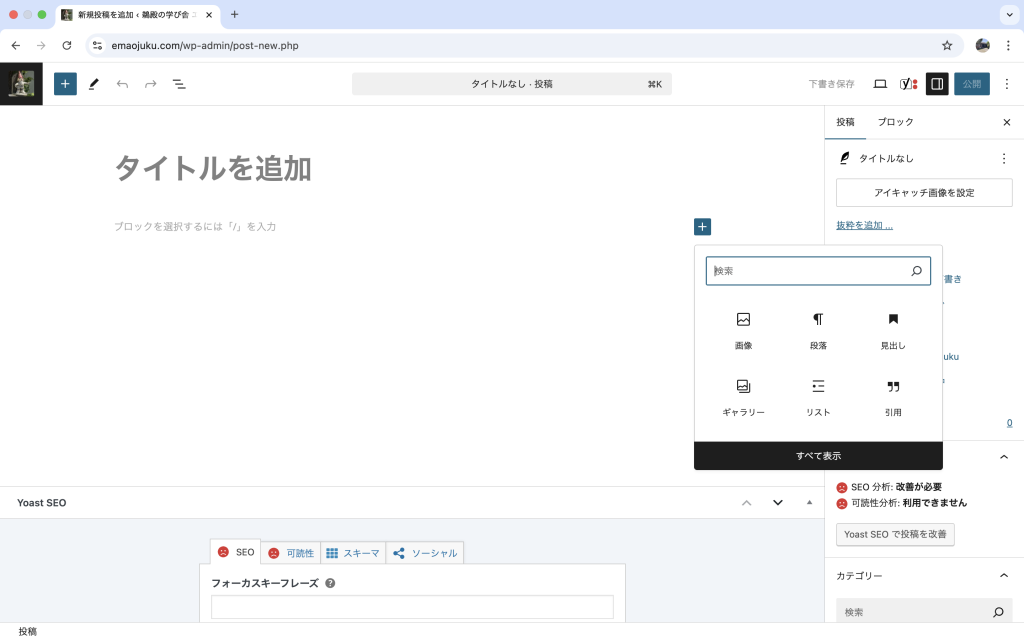Select the SEO tab in Yoast
The height and width of the screenshot is (640, 1024).
click(x=236, y=552)
